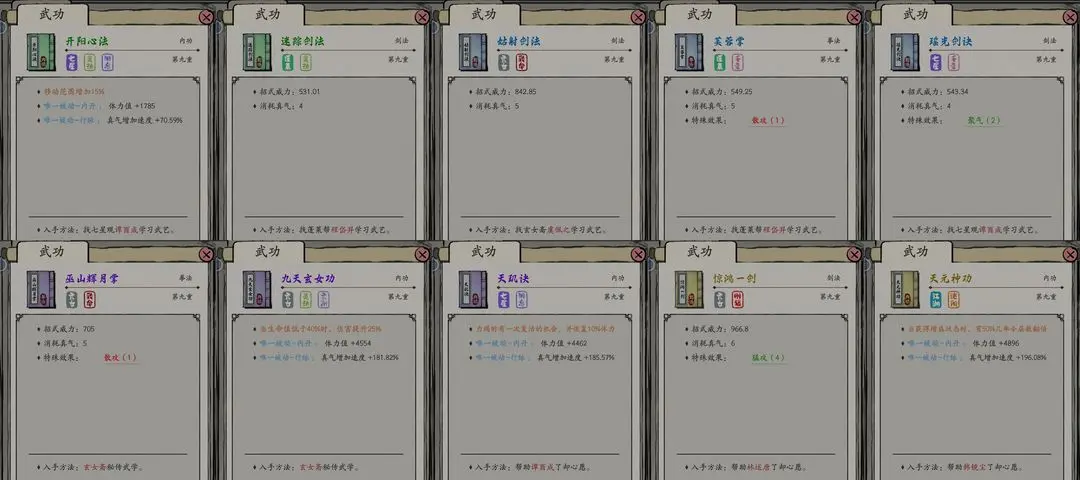Click the 惊鸿一剑 yellow book icon
1080x480 pixels.
tap(689, 289)
